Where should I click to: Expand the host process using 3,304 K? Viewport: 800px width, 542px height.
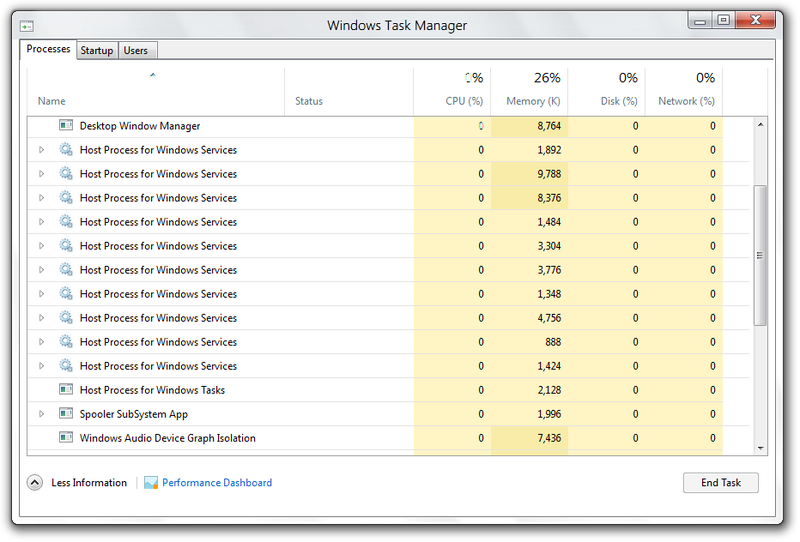42,245
